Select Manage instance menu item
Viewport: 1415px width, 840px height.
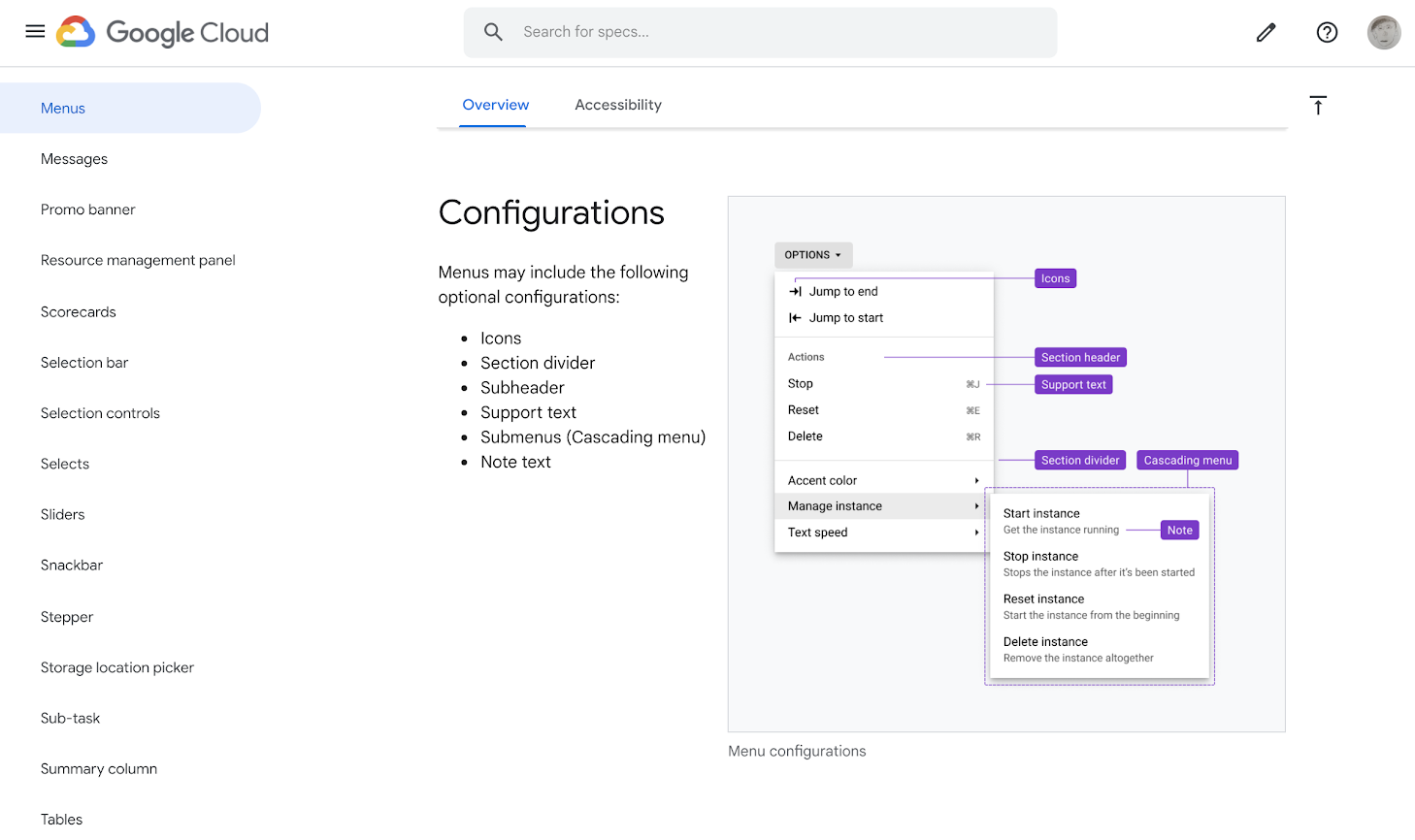click(x=835, y=506)
